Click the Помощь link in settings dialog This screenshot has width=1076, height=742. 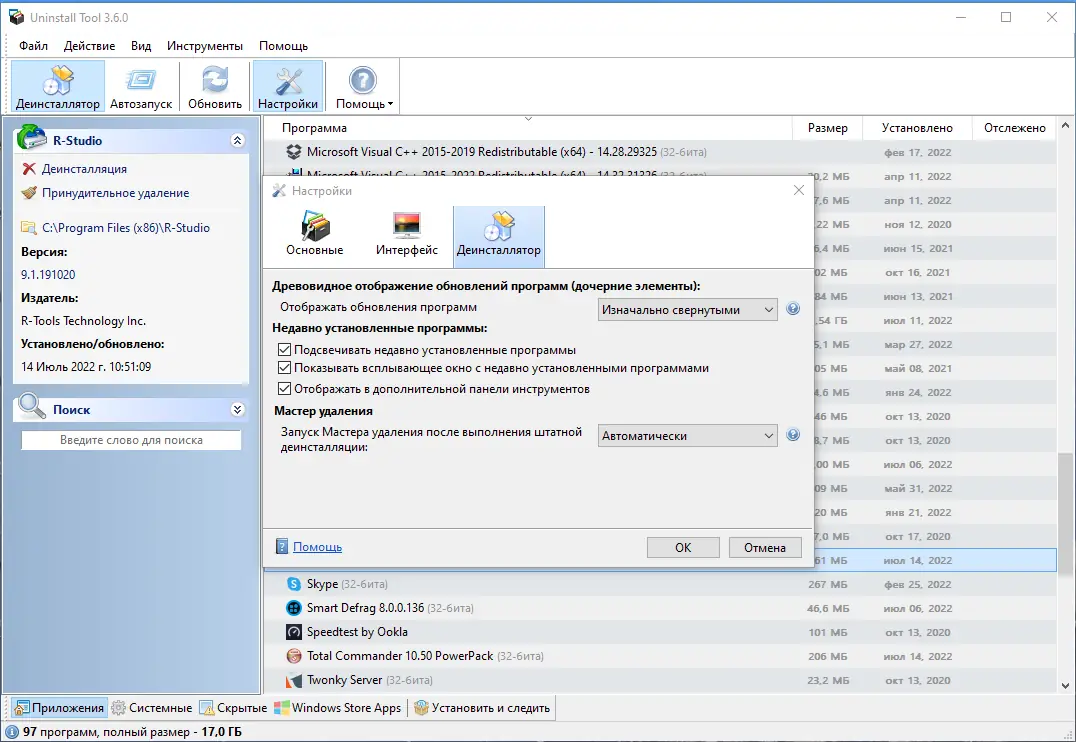pos(317,547)
